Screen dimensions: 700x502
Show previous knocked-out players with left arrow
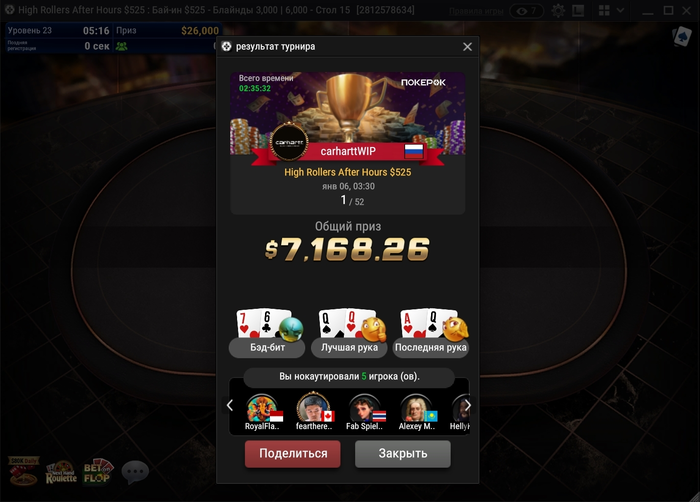point(230,406)
